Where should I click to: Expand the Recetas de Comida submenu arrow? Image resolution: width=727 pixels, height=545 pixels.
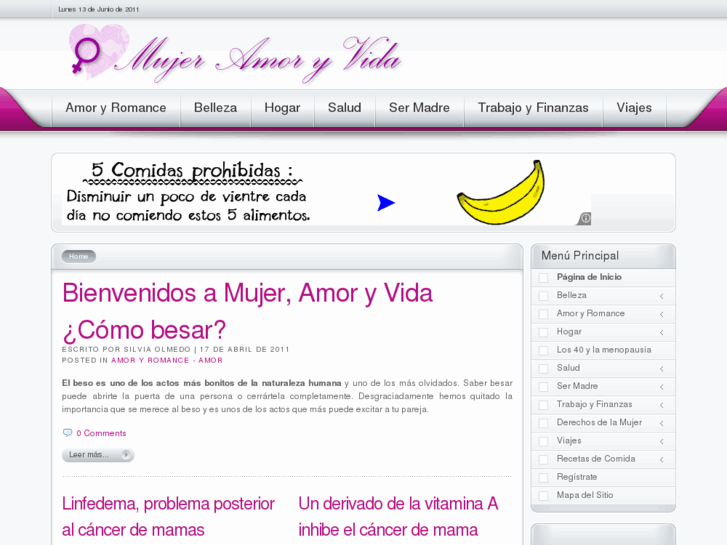point(662,460)
